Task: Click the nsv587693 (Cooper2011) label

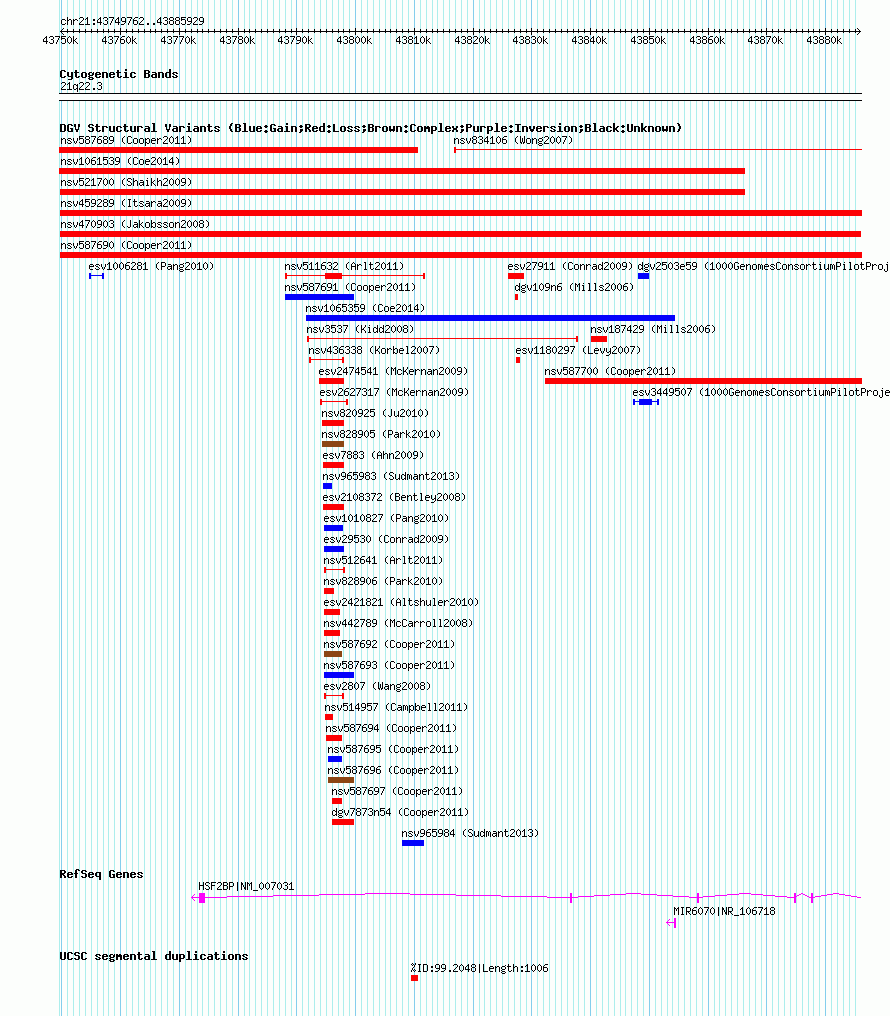Action: [389, 665]
